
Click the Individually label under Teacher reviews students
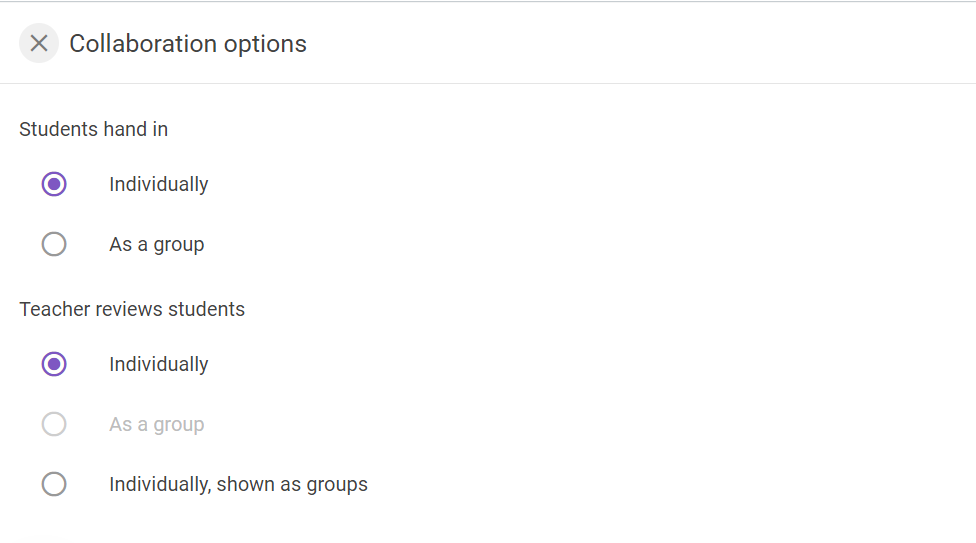[159, 364]
